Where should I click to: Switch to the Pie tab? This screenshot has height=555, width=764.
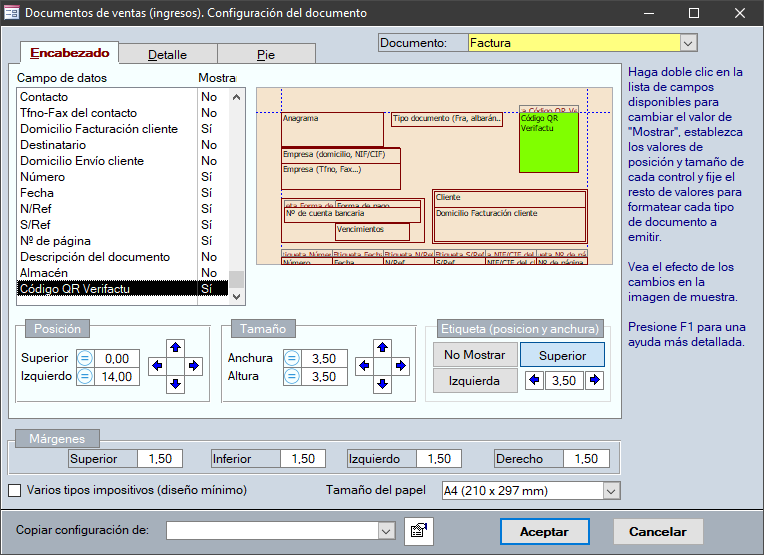pyautogui.click(x=266, y=55)
